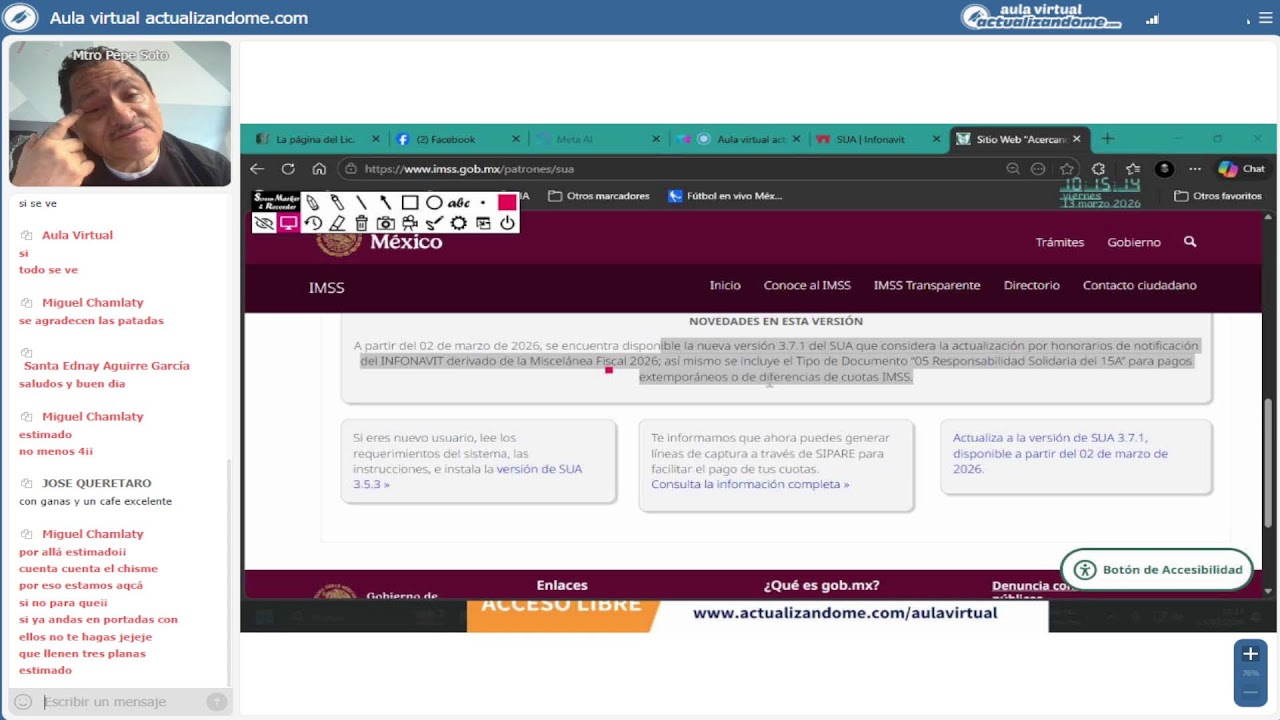Open Conoce al IMSS menu
Image resolution: width=1280 pixels, height=720 pixels.
coord(807,285)
